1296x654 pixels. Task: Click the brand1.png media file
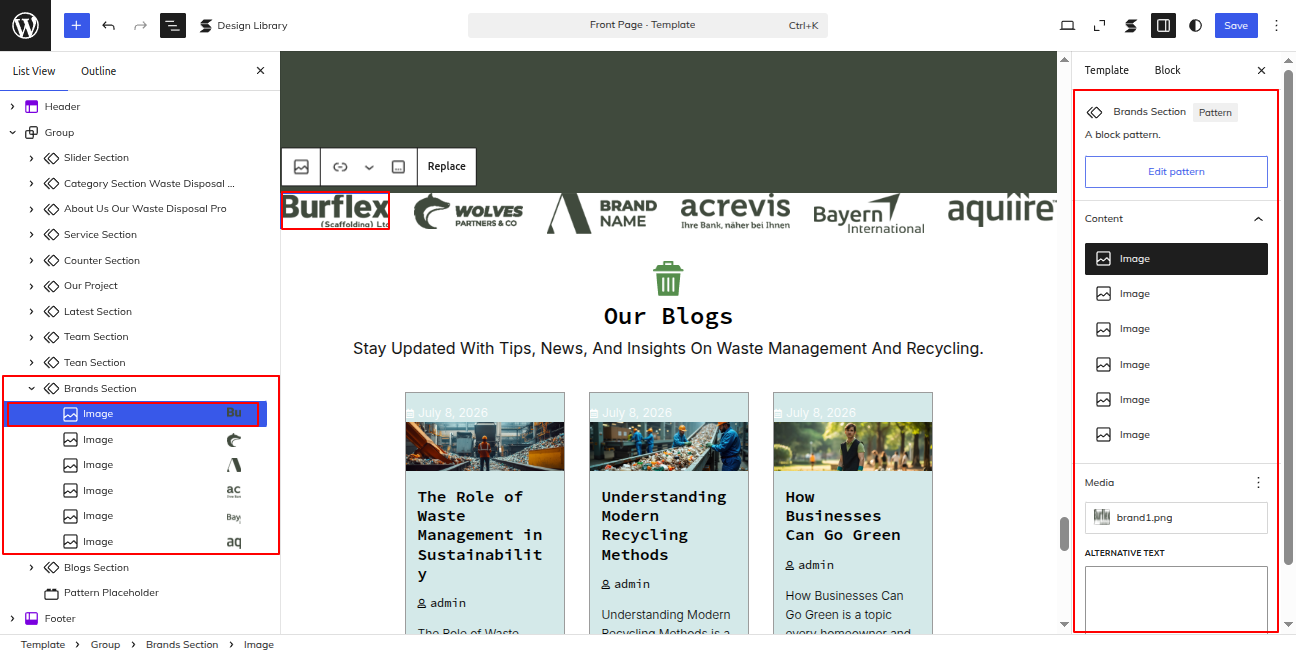pyautogui.click(x=1176, y=517)
